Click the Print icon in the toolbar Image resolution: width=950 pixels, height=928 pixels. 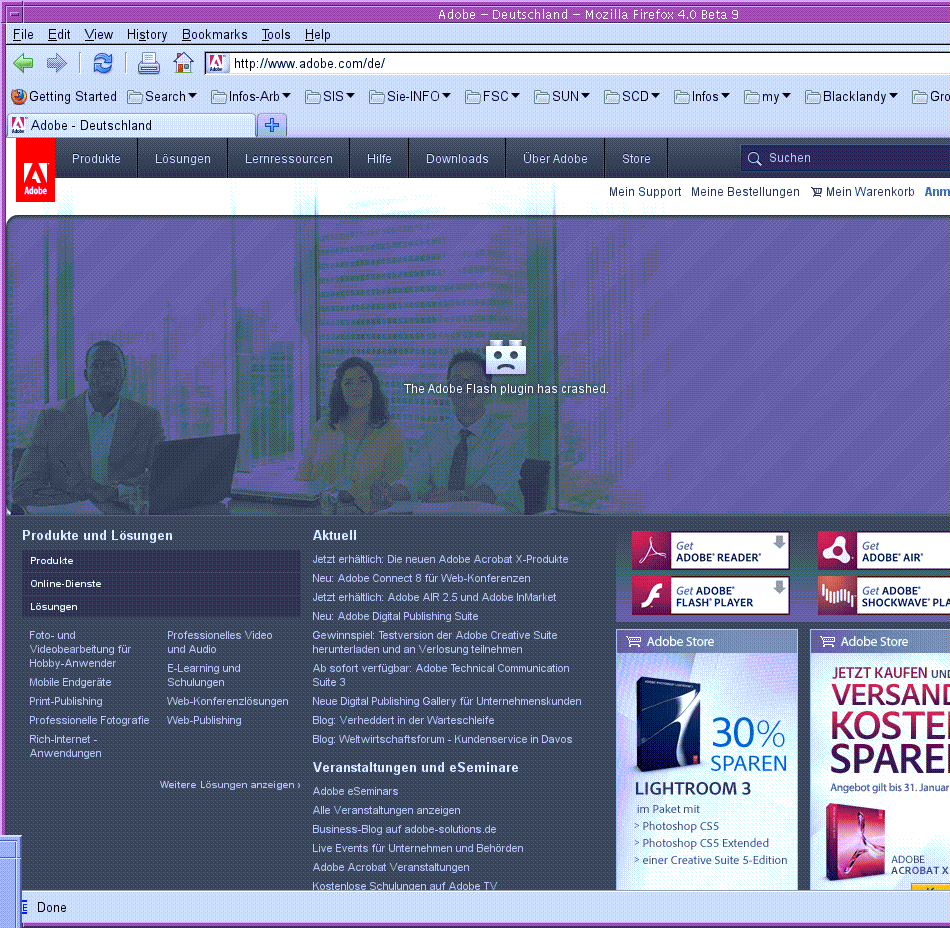click(x=148, y=63)
